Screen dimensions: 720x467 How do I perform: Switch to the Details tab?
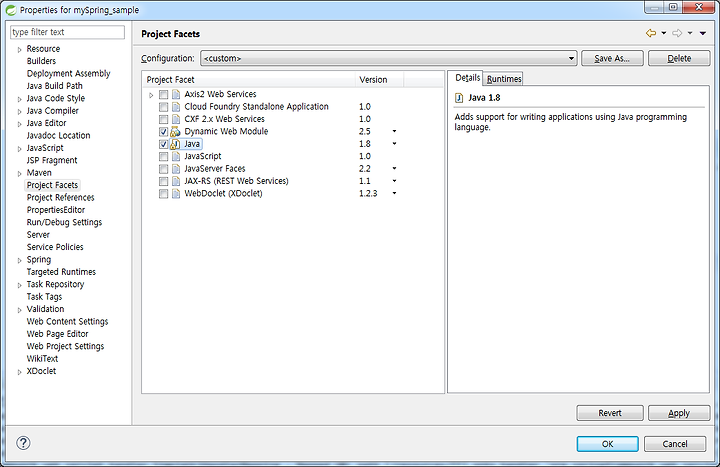tap(467, 78)
